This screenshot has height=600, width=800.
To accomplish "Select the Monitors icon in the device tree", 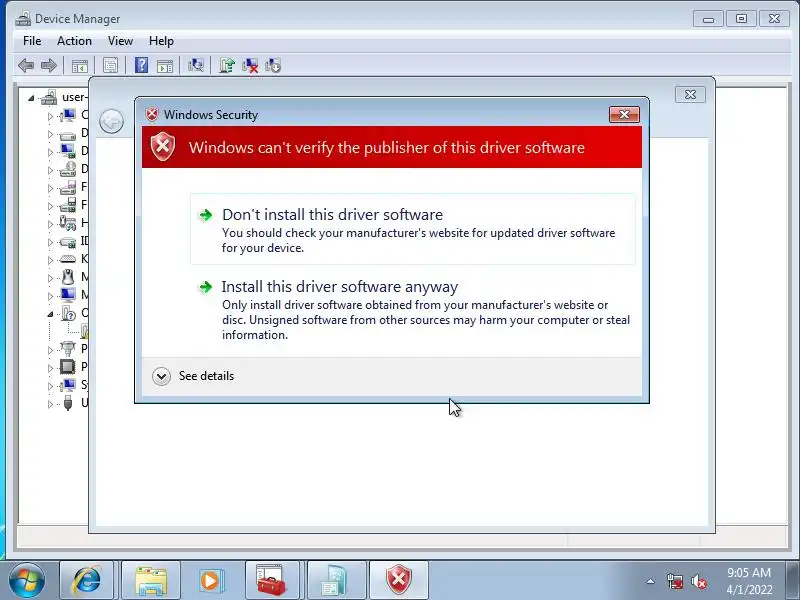I will pyautogui.click(x=68, y=295).
